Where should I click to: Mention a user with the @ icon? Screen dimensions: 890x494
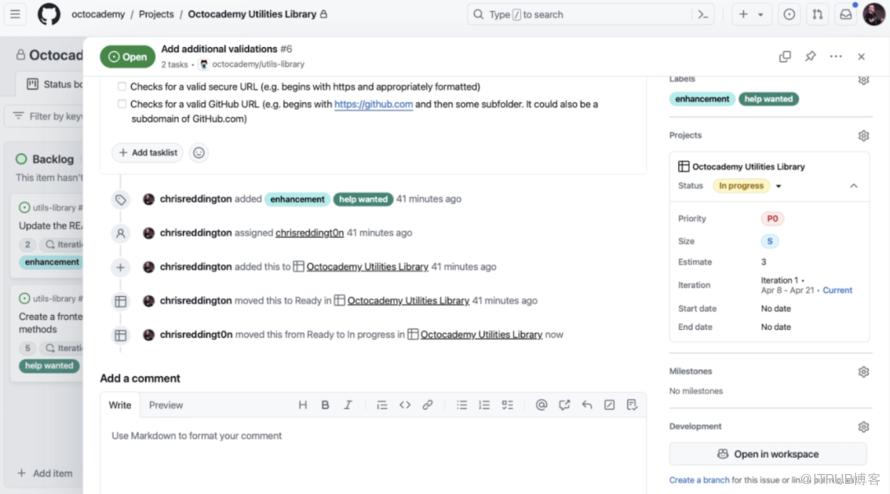point(541,405)
